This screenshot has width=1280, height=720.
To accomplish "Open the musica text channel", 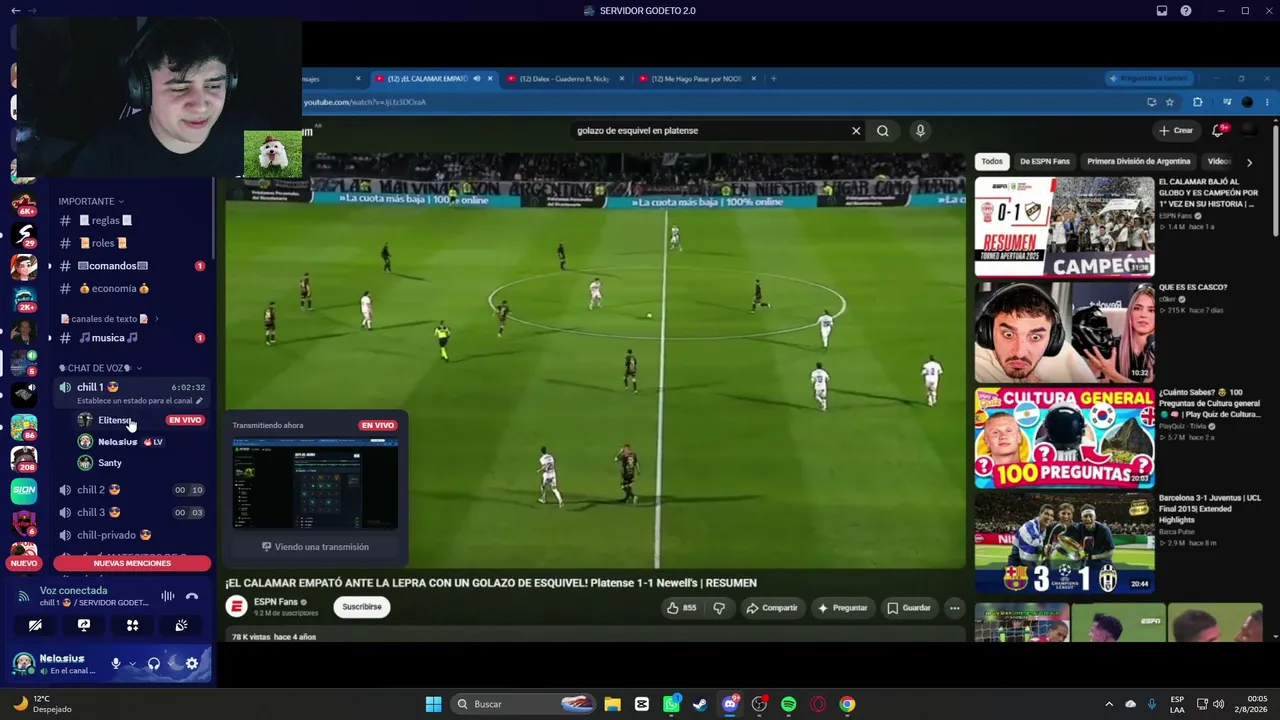I will (x=131, y=338).
